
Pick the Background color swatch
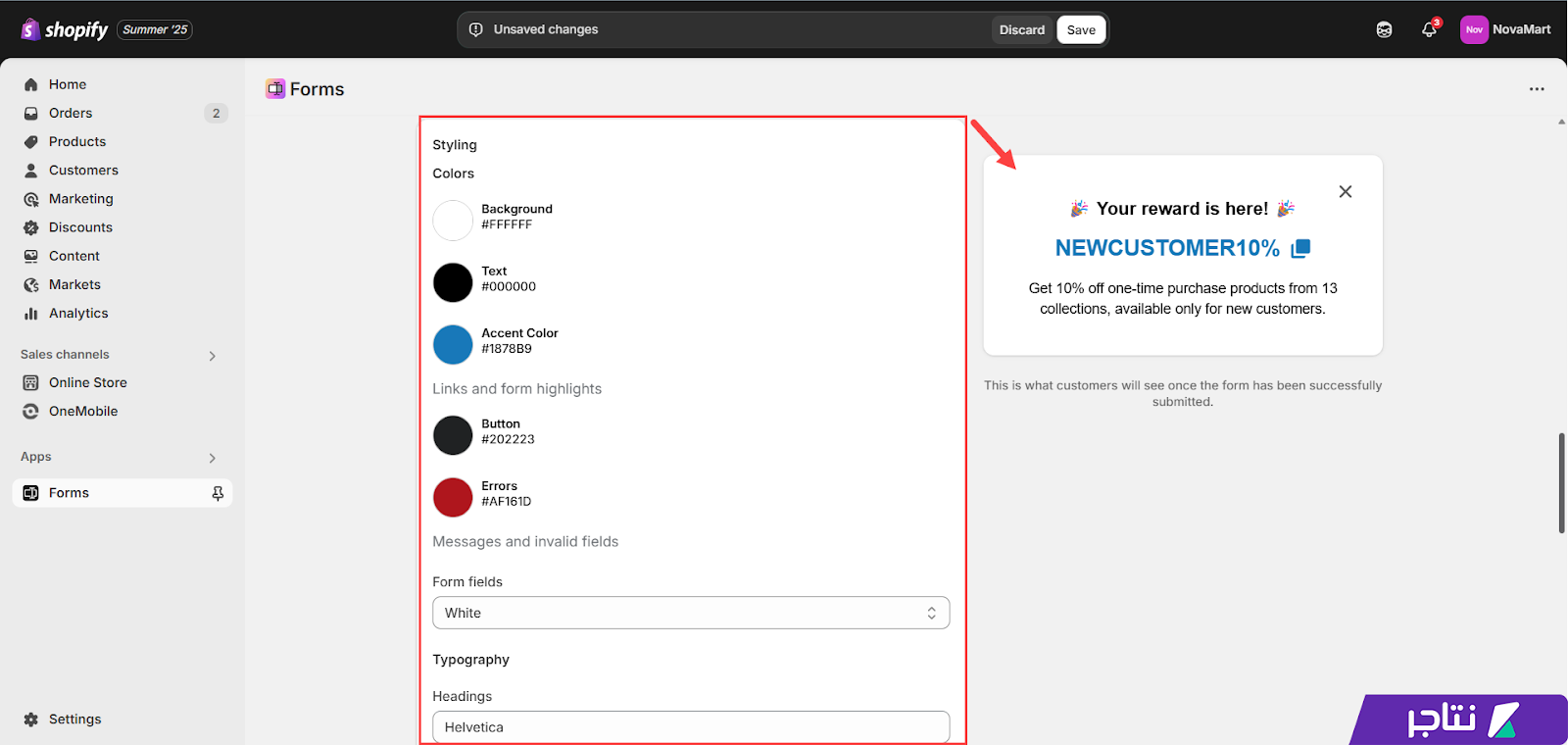point(453,221)
